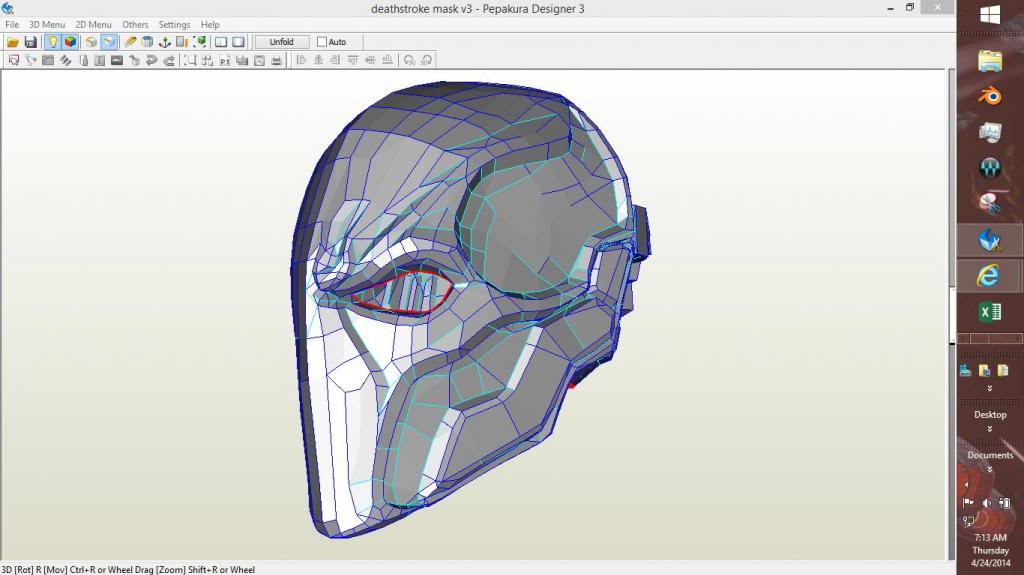Select the edge color tool icon

pos(83,60)
